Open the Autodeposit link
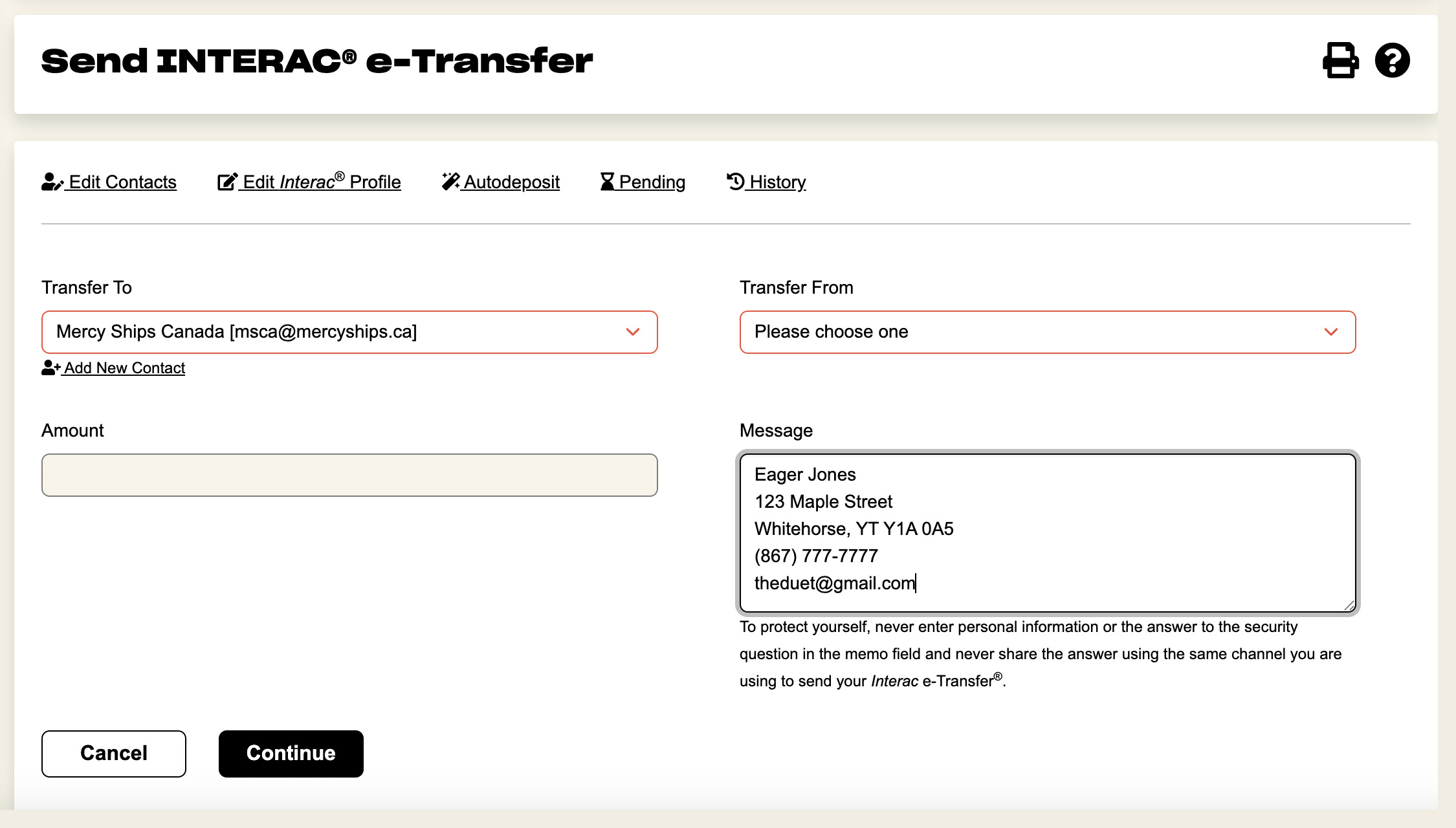The width and height of the screenshot is (1456, 828). (512, 182)
